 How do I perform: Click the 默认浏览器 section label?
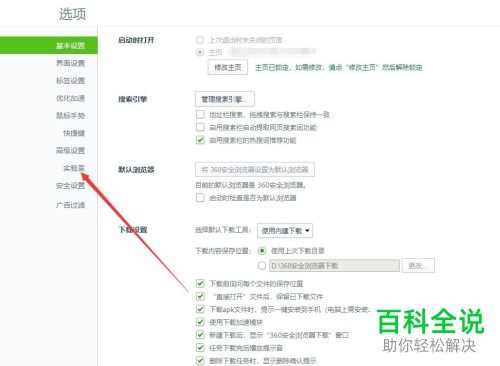(136, 169)
